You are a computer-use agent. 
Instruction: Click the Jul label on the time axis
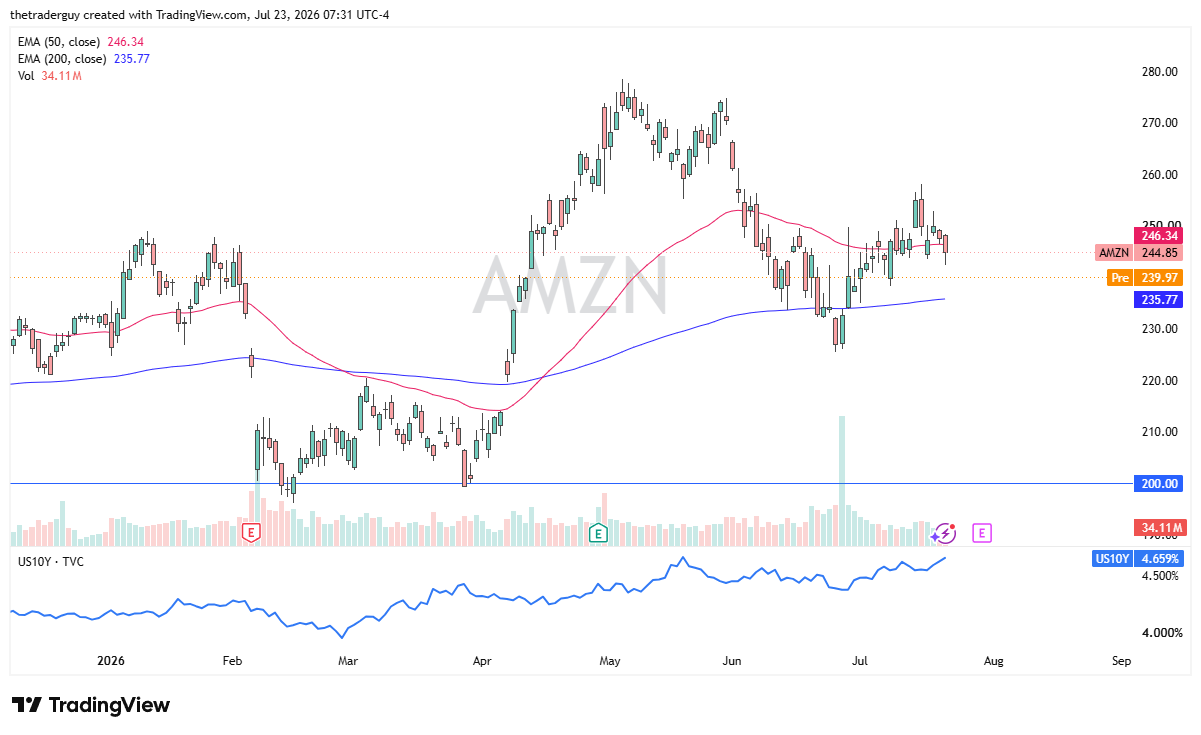pyautogui.click(x=860, y=661)
